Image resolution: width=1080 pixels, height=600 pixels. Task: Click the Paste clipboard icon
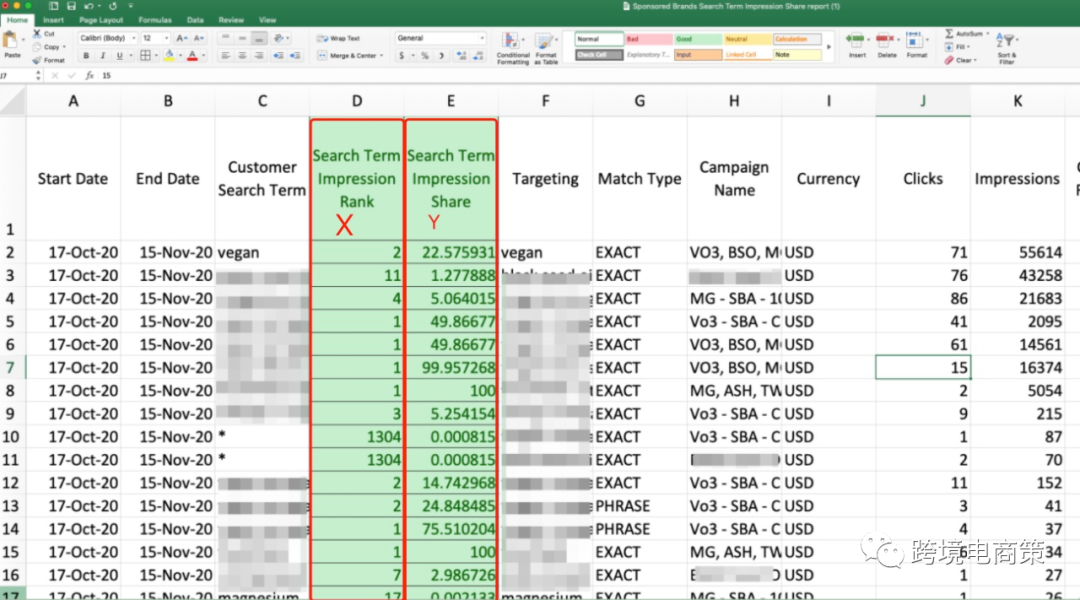[x=12, y=41]
